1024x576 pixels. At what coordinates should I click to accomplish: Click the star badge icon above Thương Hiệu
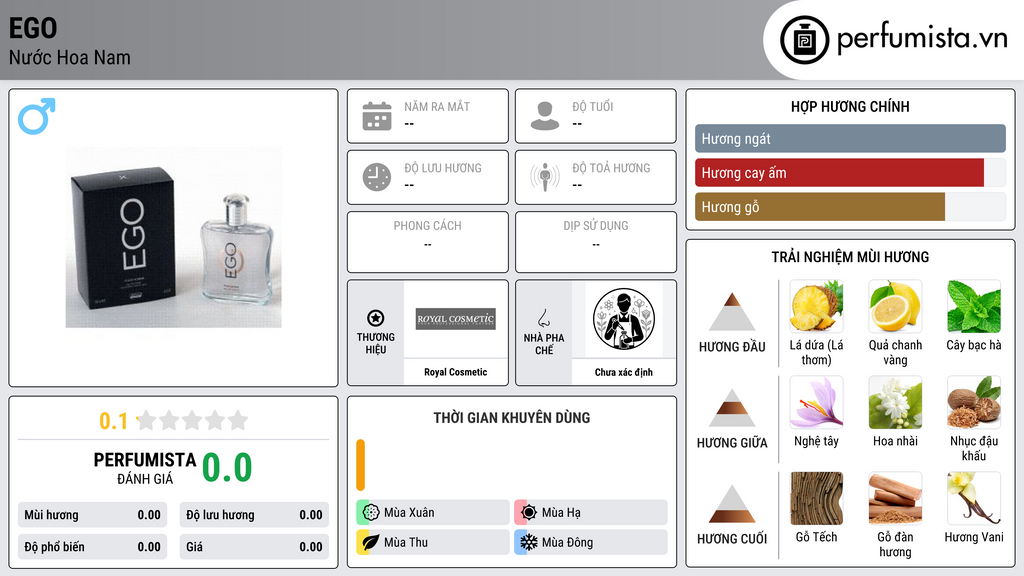pyautogui.click(x=376, y=318)
